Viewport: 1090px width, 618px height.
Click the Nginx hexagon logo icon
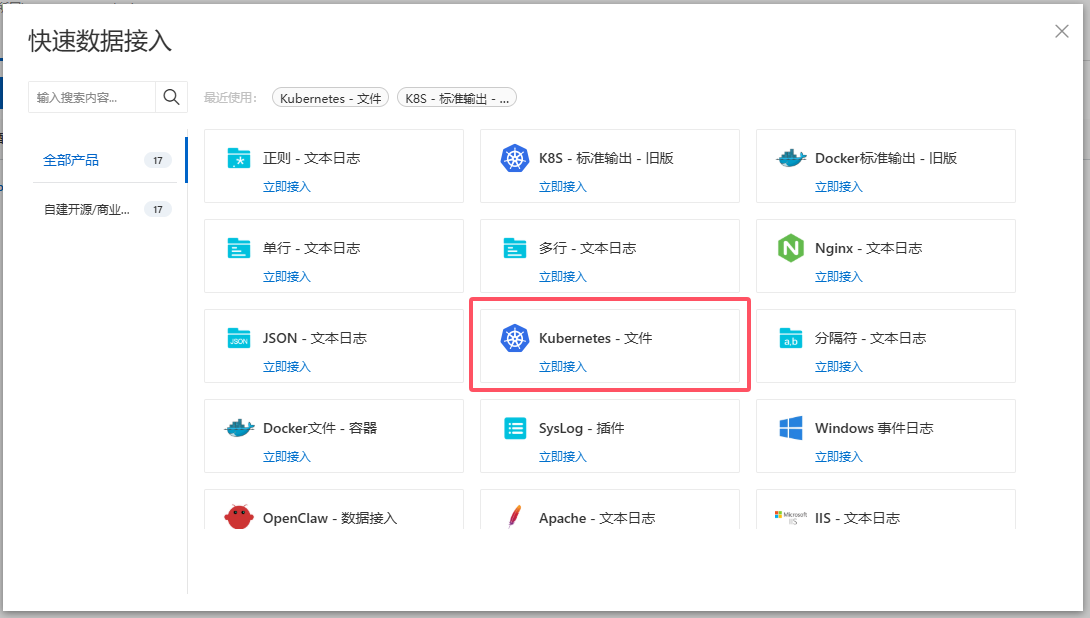791,248
